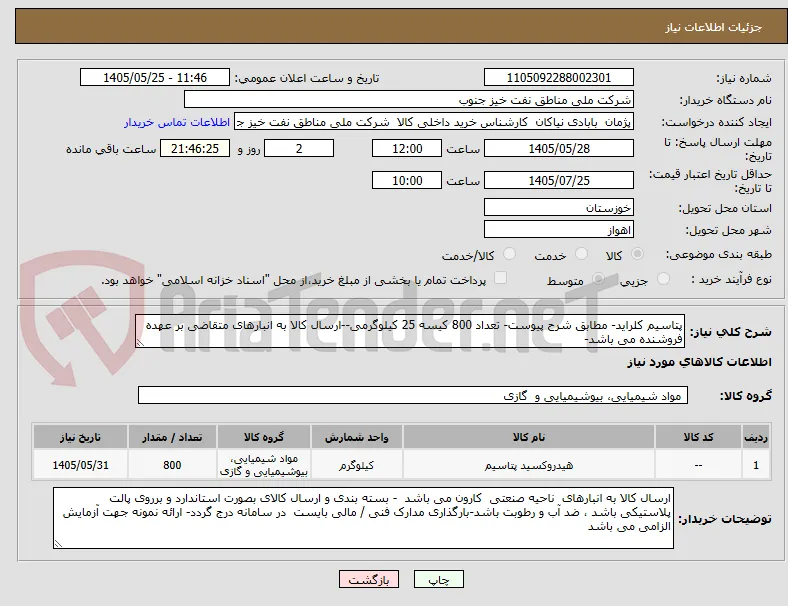Screen dimensions: 788x606
Task: Select the کالا radio button
Action: (637, 254)
